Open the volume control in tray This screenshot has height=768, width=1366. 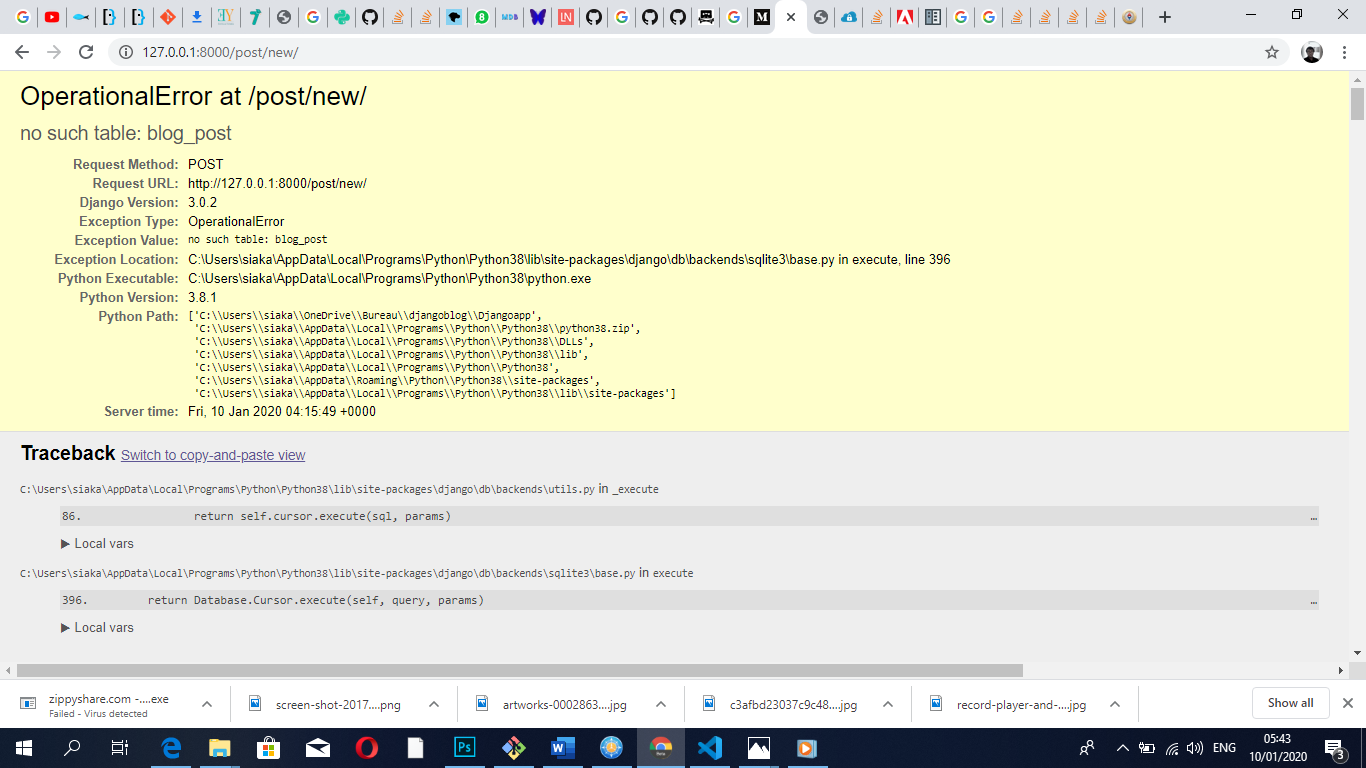point(1195,747)
